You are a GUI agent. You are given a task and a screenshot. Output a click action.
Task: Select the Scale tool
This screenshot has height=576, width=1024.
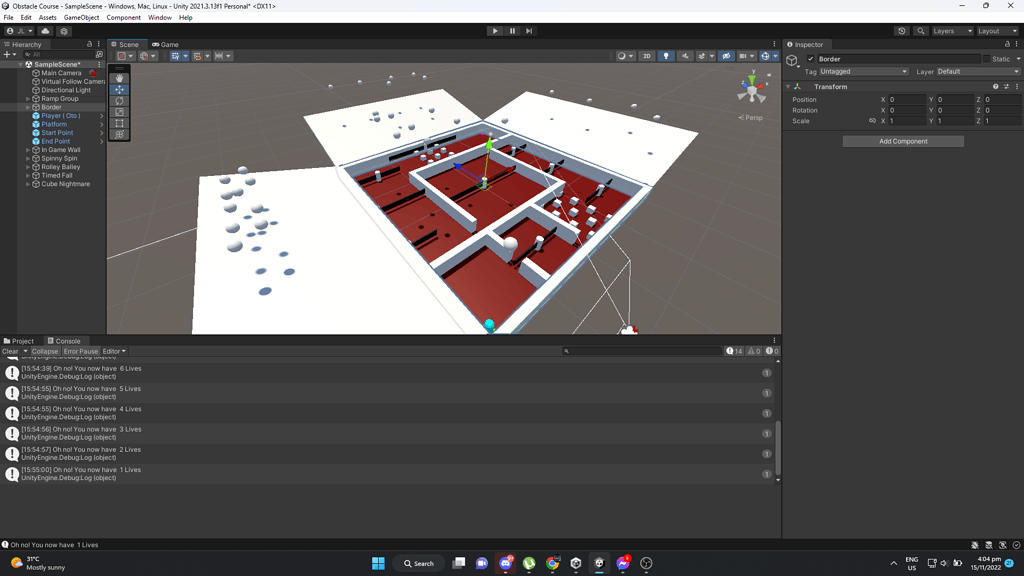pos(119,111)
